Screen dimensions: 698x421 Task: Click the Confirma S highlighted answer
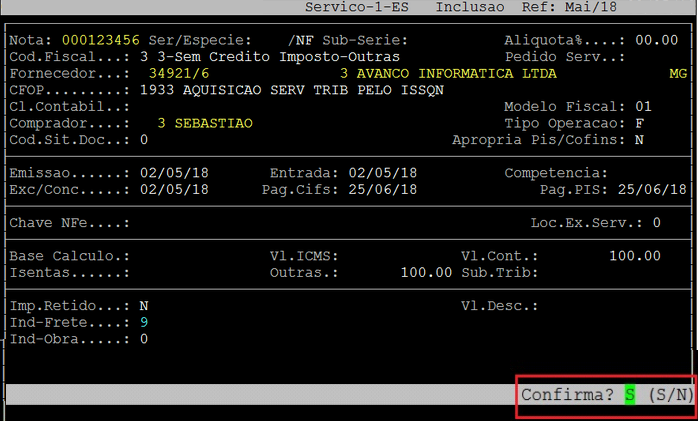click(x=630, y=395)
